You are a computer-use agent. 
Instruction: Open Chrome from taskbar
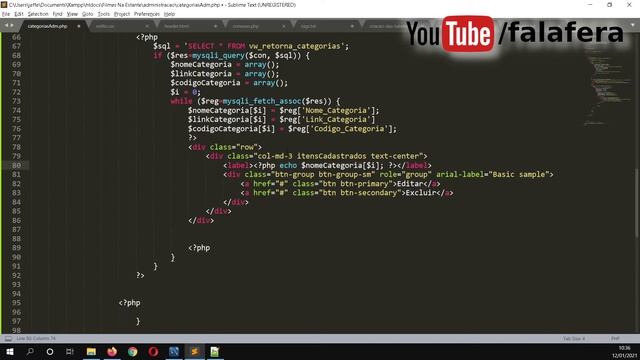(132, 351)
